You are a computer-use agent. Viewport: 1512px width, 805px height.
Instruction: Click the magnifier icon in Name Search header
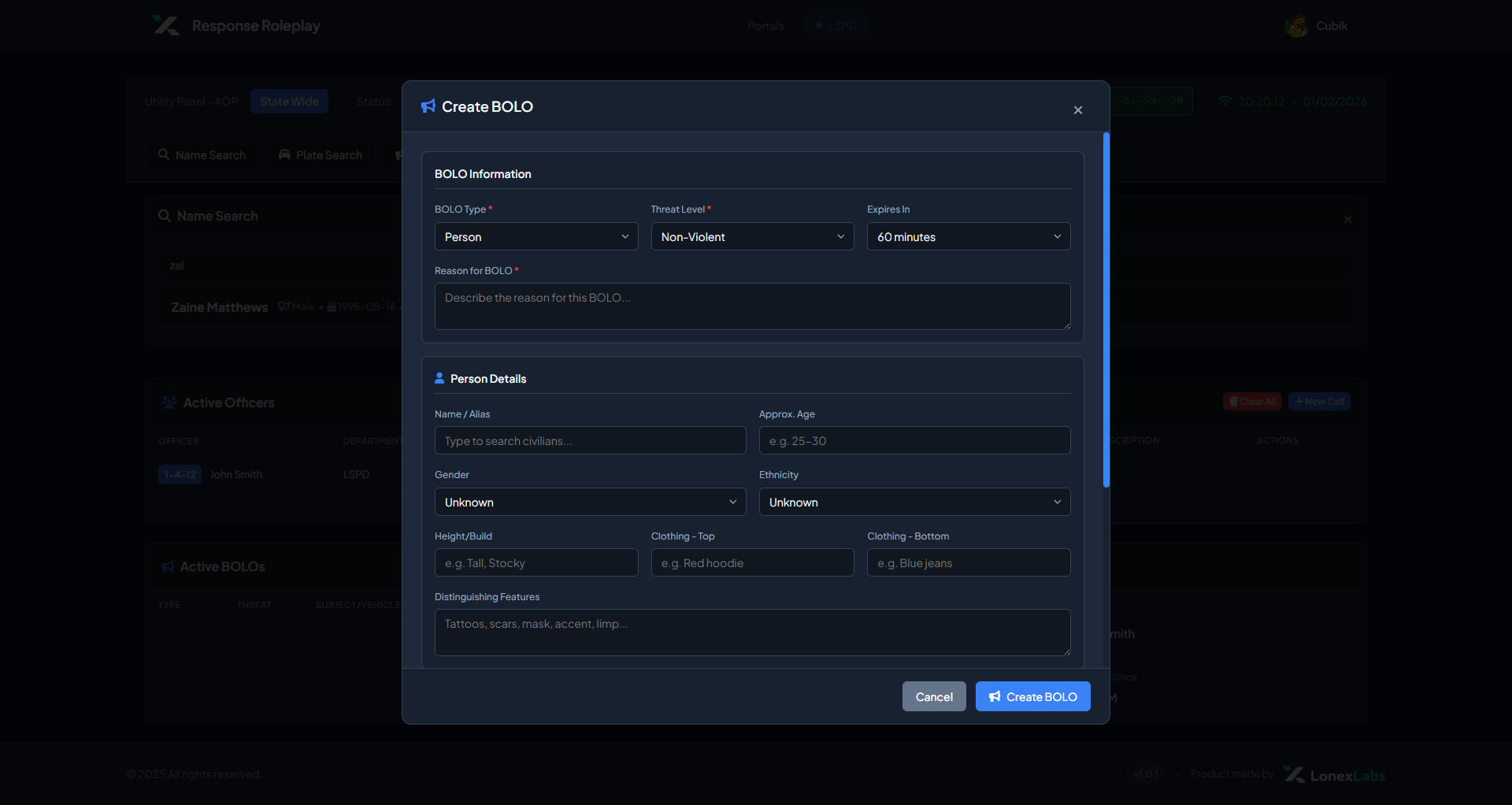(x=165, y=216)
